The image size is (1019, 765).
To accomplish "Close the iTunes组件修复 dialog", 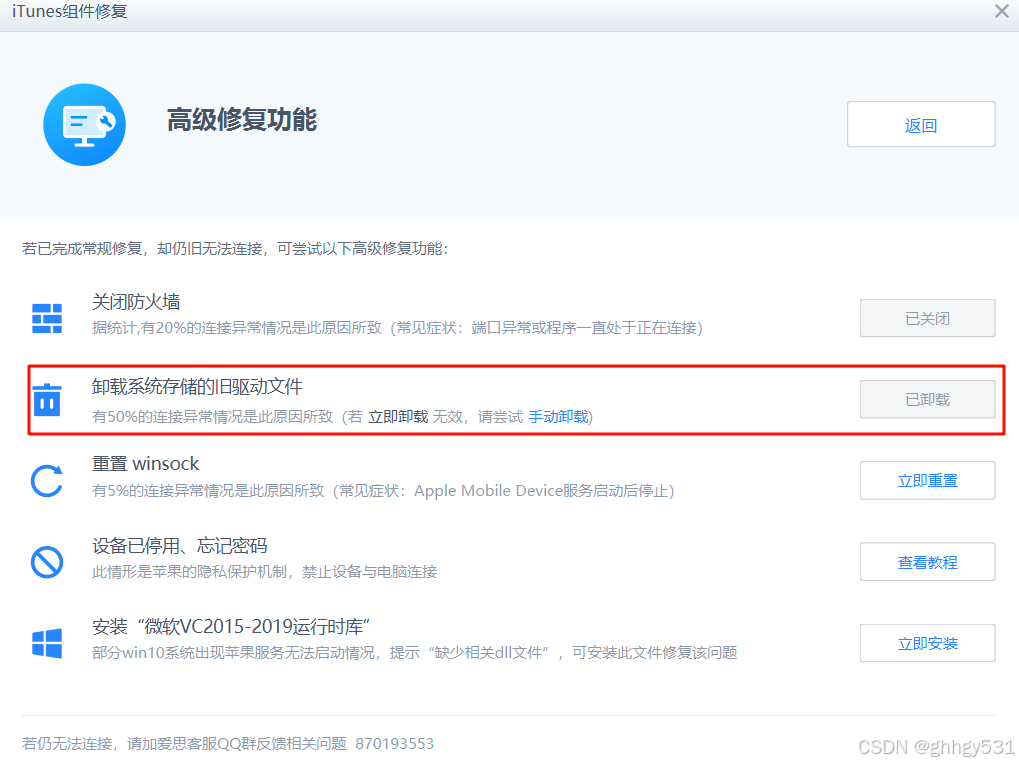I will (x=1001, y=11).
